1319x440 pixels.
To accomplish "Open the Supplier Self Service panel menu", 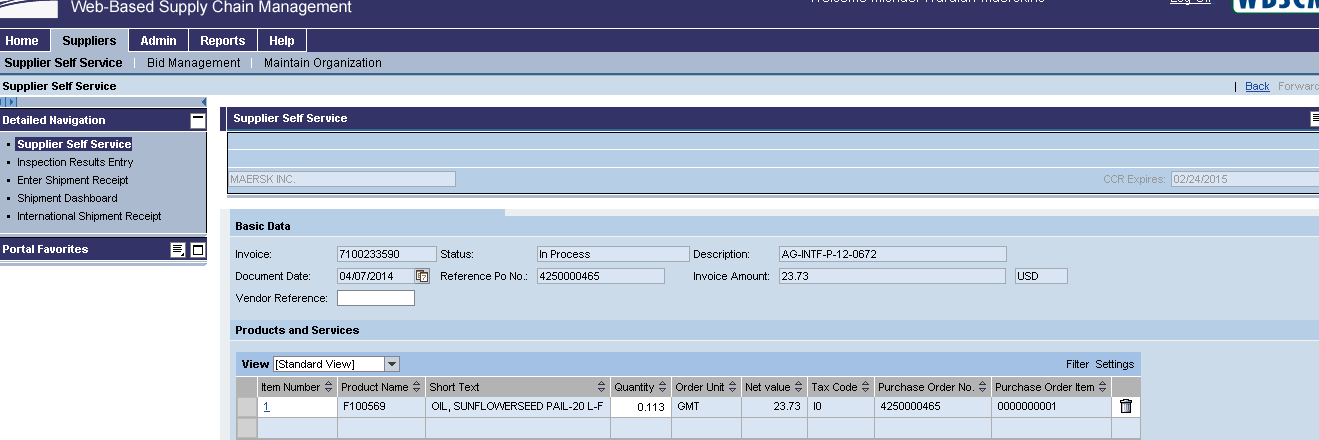I will coord(1314,119).
